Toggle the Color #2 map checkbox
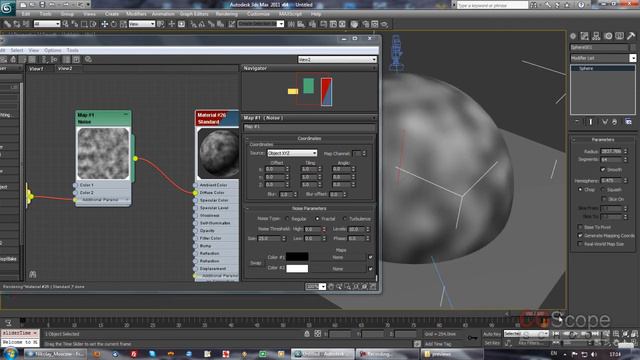 coord(370,269)
